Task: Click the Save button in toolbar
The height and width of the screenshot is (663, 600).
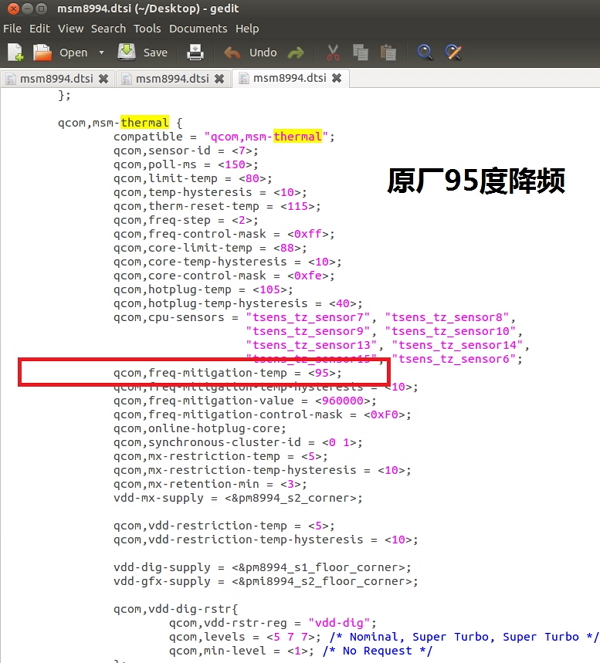Action: 142,52
